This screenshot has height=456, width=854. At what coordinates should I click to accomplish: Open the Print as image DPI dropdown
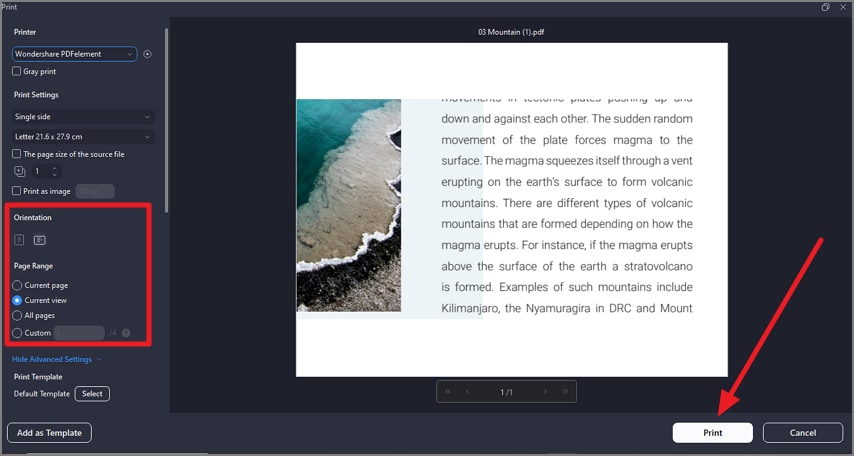(95, 191)
